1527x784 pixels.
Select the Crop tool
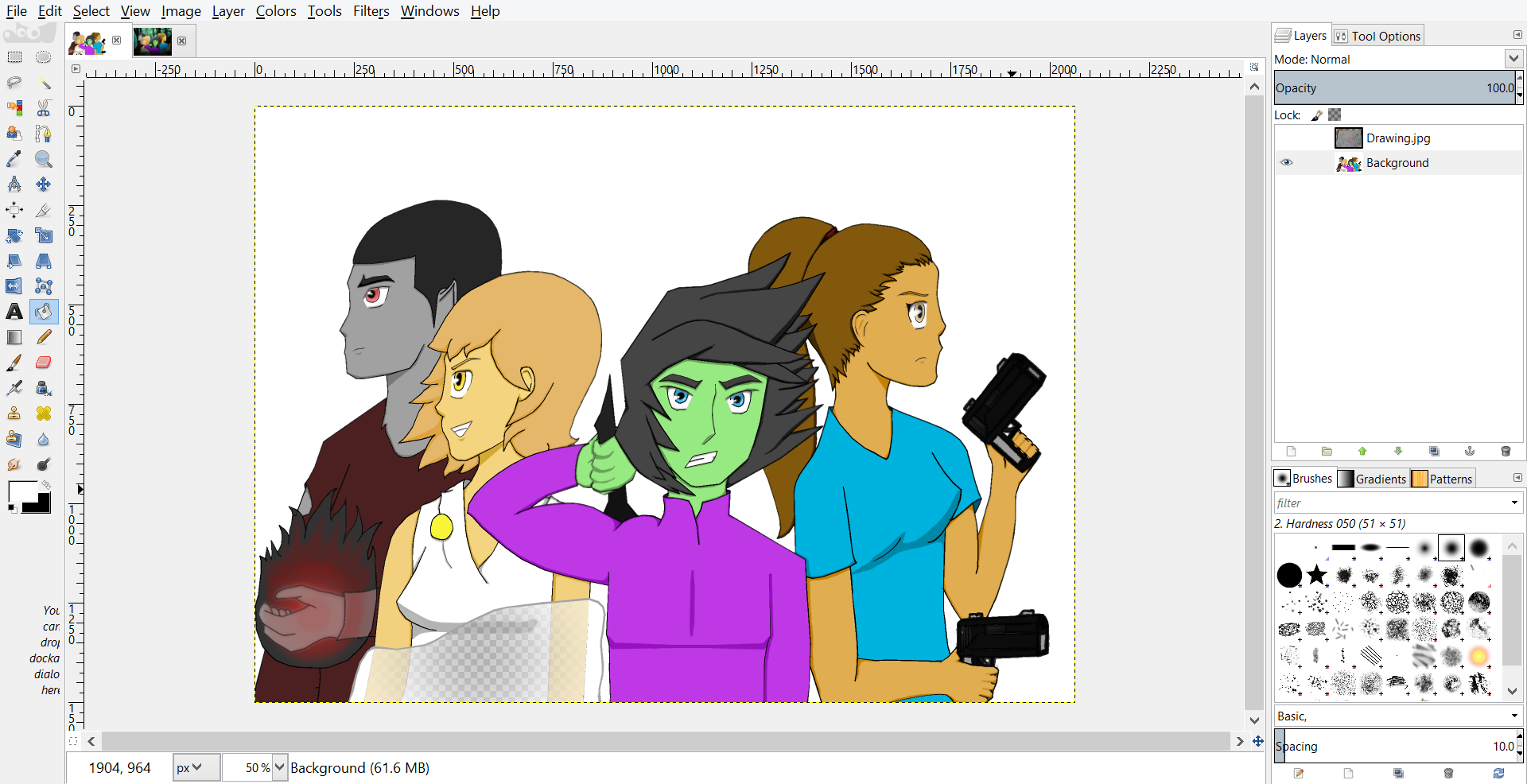[x=43, y=210]
